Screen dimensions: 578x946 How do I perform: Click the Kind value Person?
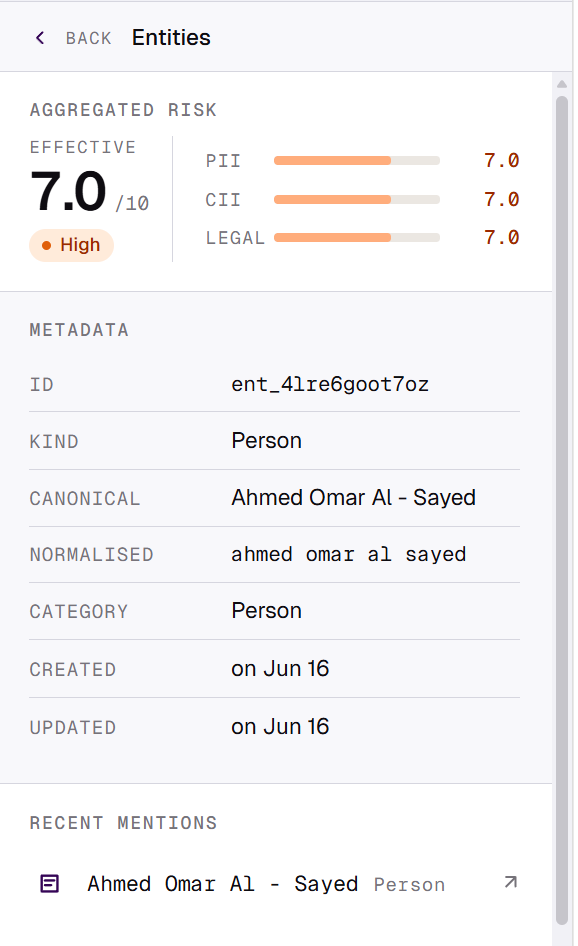pyautogui.click(x=267, y=440)
